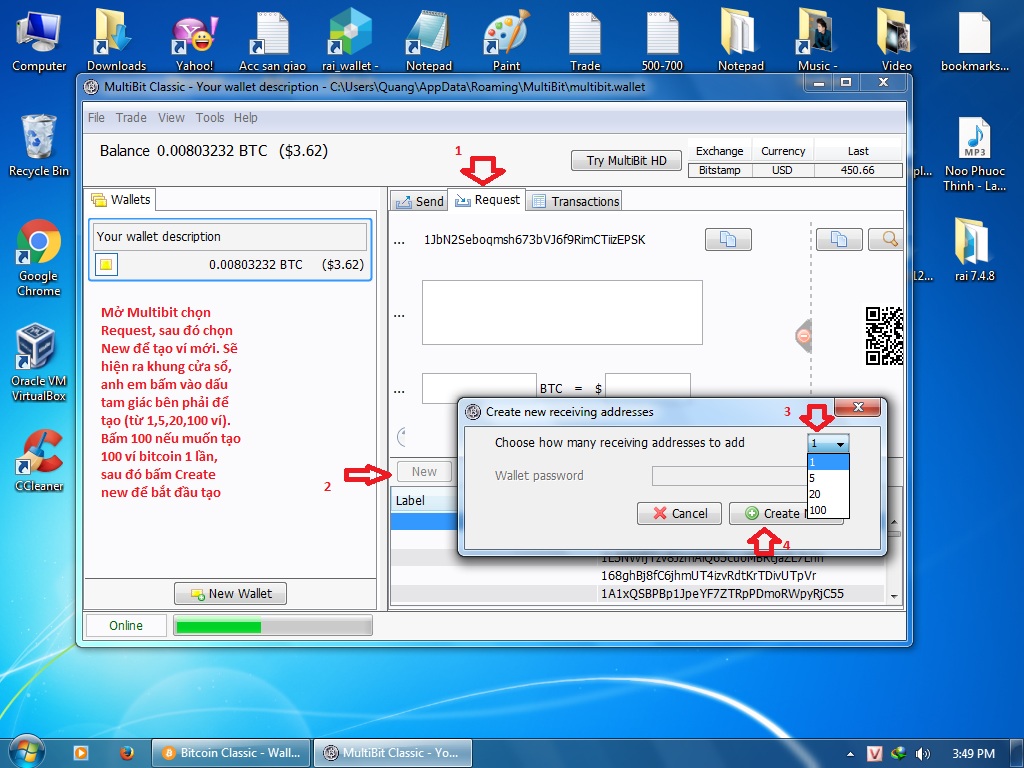The height and width of the screenshot is (768, 1024).
Task: Zoom the QR code with magnifier icon
Action: pyautogui.click(x=887, y=239)
